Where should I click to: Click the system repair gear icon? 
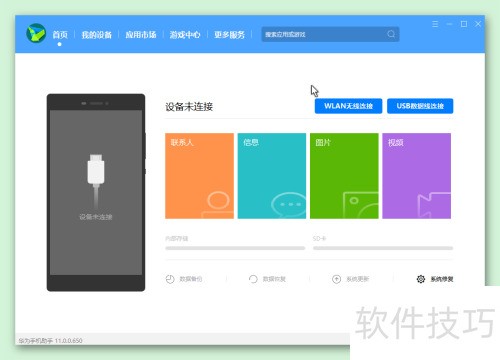(x=421, y=279)
